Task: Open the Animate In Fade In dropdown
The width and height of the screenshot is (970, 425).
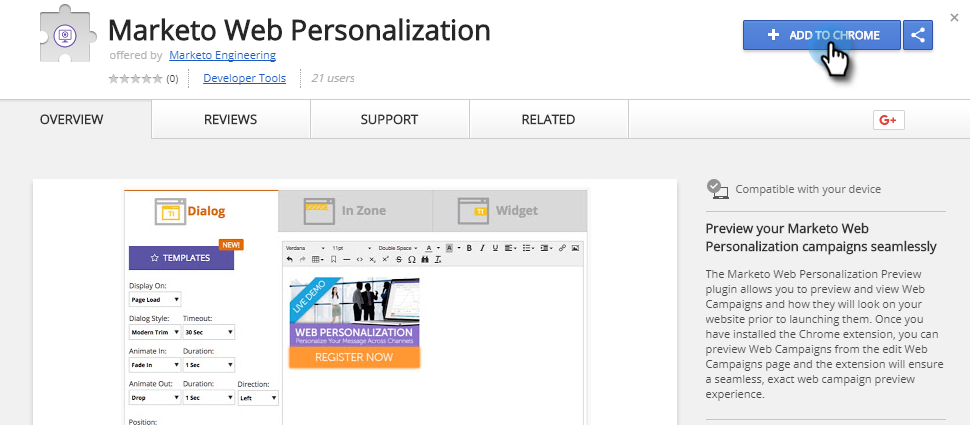Action: (155, 365)
